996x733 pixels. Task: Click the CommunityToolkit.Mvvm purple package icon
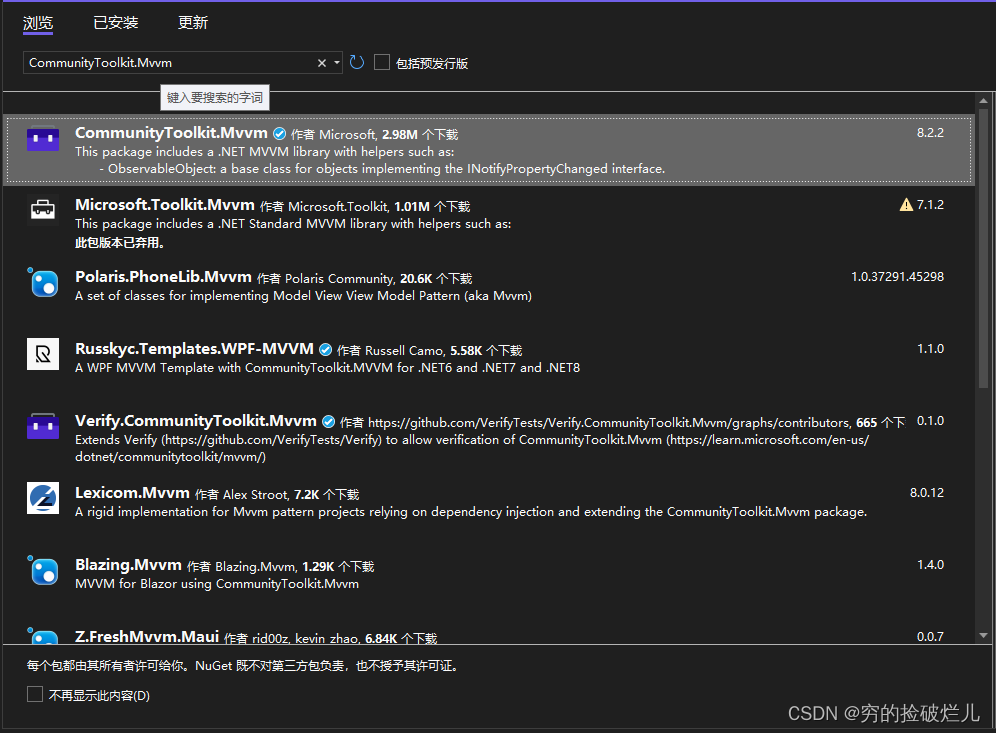click(x=42, y=137)
